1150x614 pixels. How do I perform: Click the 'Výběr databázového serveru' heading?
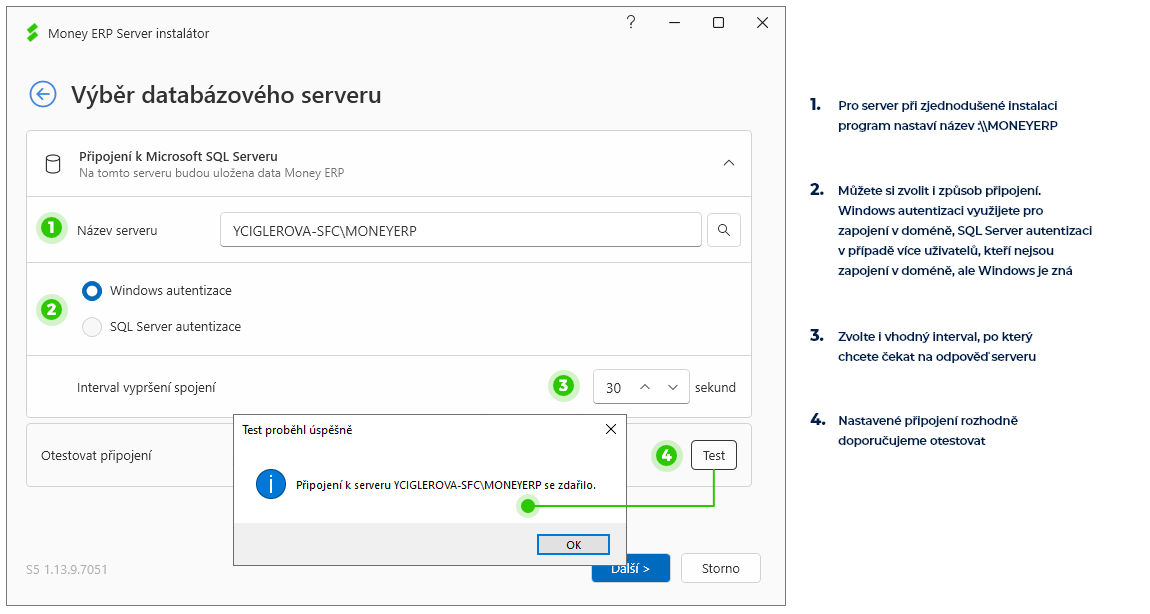pyautogui.click(x=226, y=95)
